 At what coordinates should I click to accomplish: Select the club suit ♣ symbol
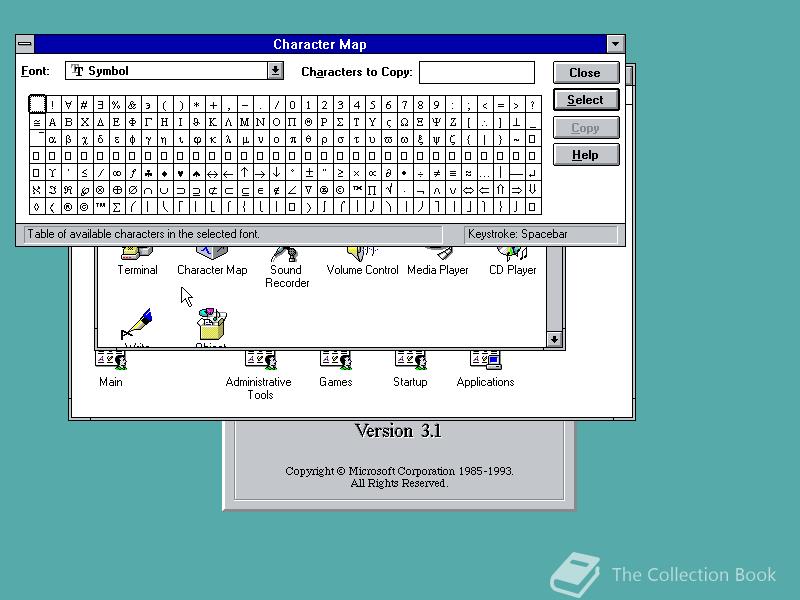pos(148,172)
